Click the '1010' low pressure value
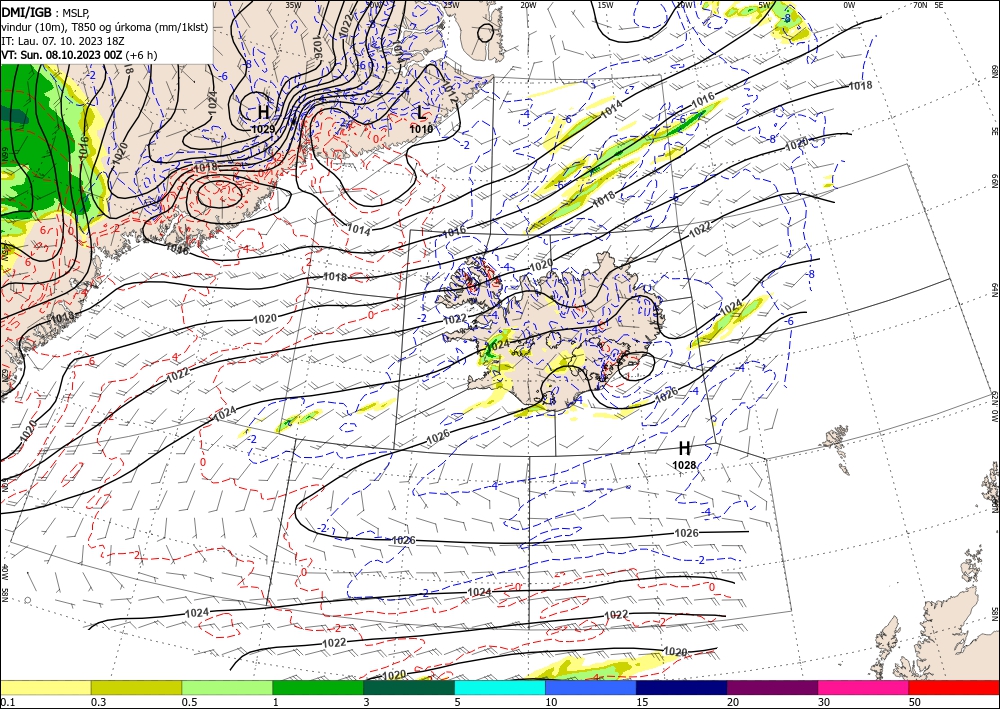The image size is (1000, 709). click(x=421, y=129)
